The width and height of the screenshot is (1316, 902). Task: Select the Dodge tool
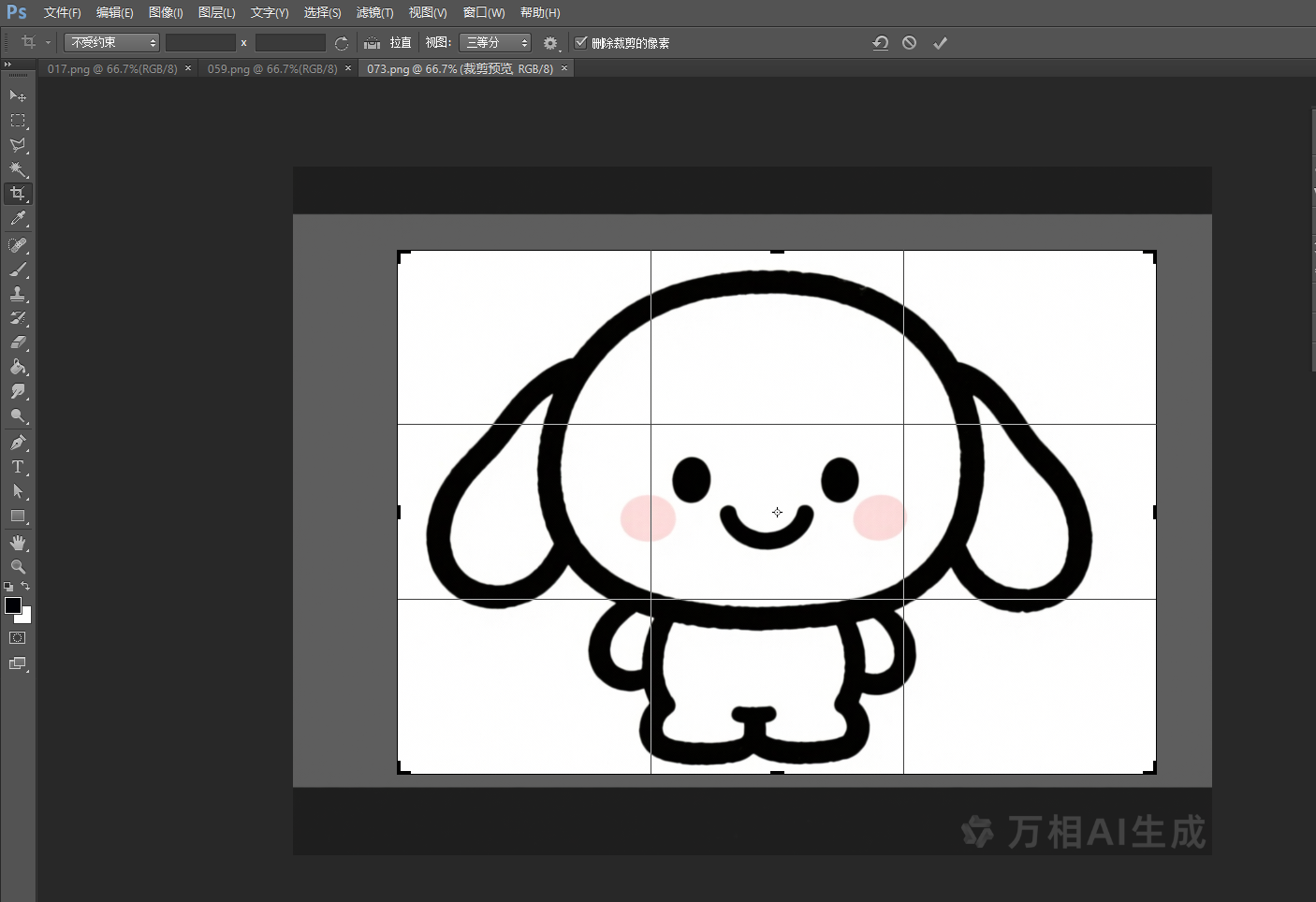click(18, 415)
